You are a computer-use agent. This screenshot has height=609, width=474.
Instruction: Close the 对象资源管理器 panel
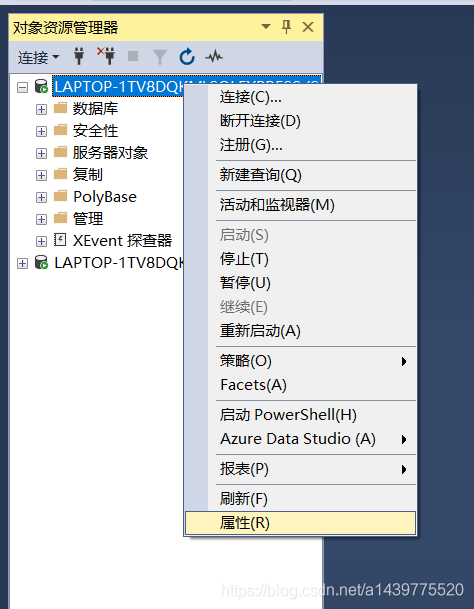308,27
